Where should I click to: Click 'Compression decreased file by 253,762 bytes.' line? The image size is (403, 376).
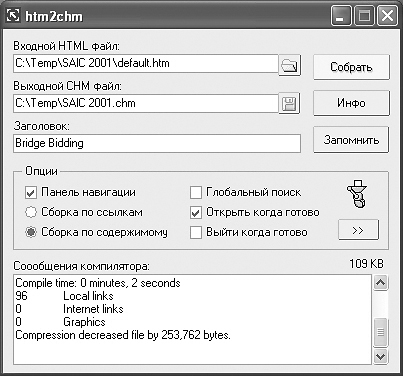click(123, 335)
